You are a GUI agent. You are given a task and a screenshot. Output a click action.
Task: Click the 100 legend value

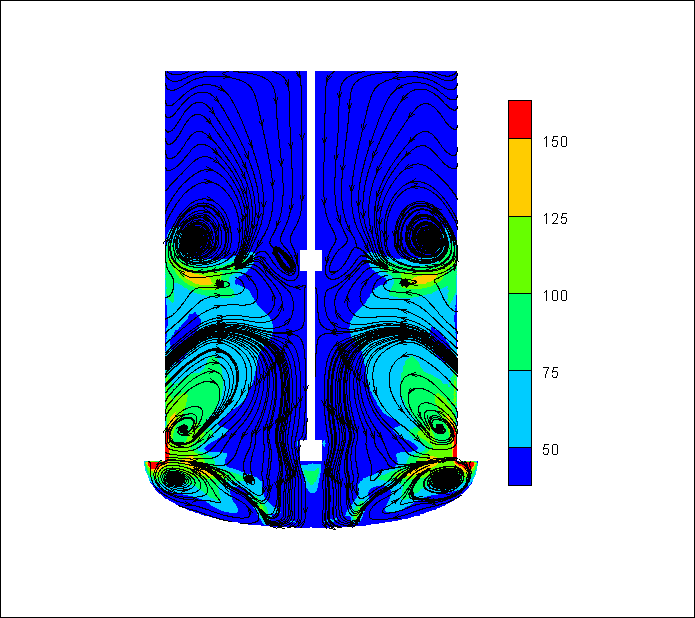[555, 296]
